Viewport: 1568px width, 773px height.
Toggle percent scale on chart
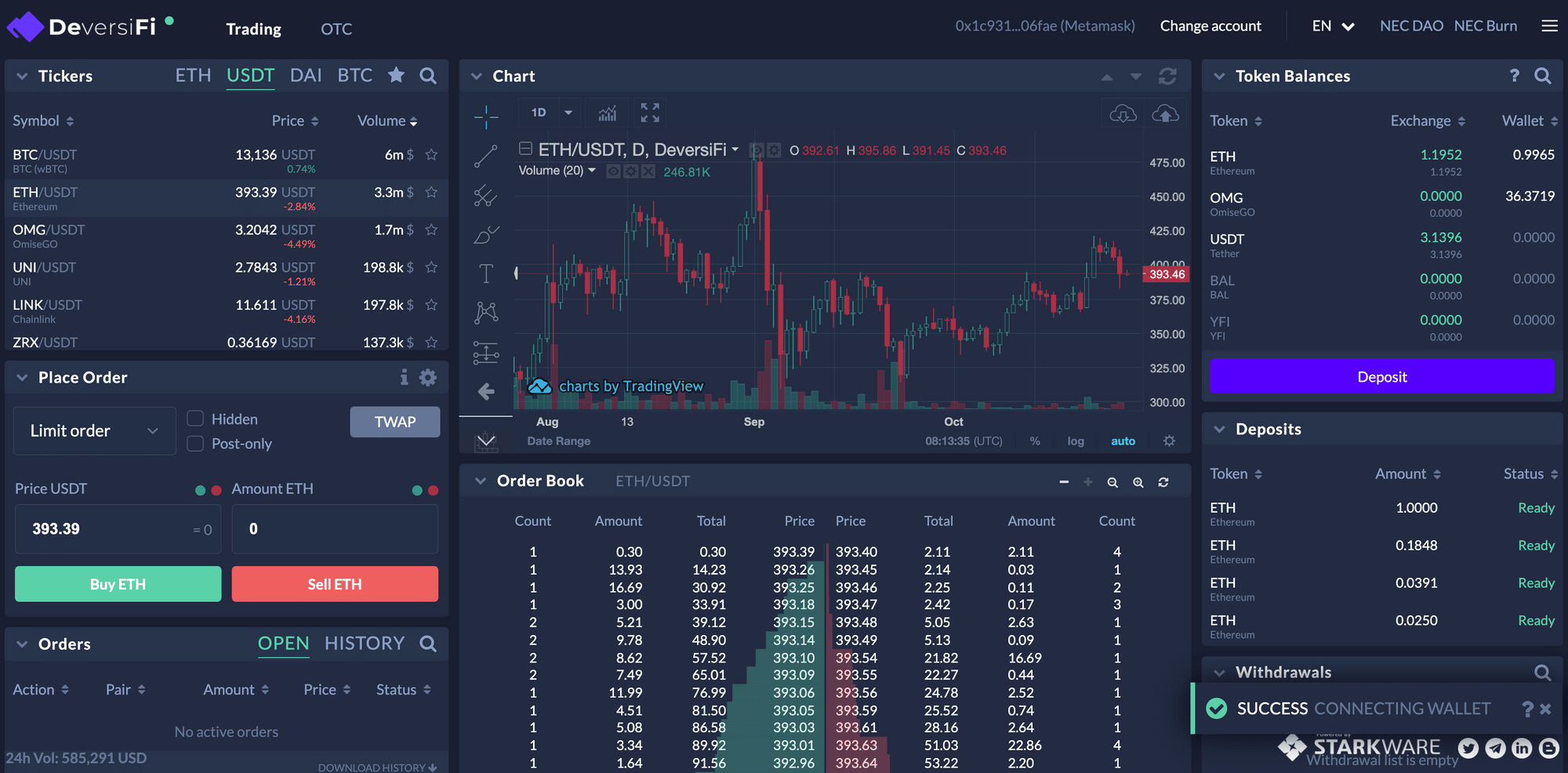(x=1035, y=441)
